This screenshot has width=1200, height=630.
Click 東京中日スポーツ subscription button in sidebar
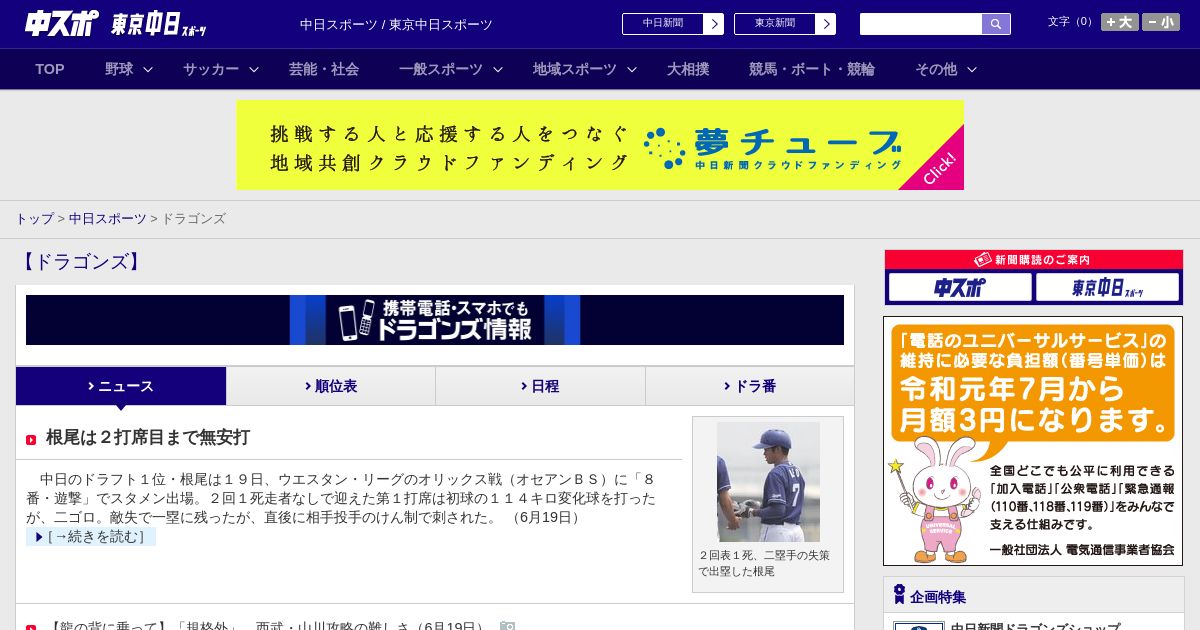[1107, 287]
